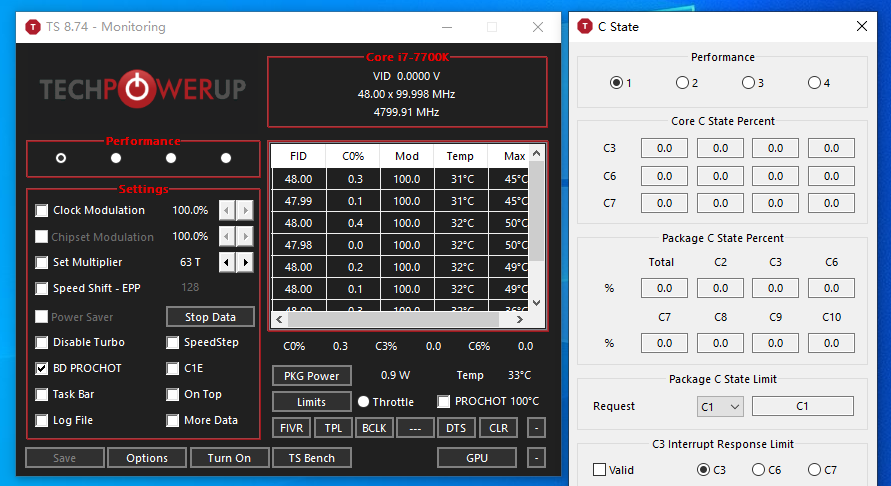Screen dimensions: 891x486
Task: Select first performance profile in Monitoring window
Action: (x=61, y=158)
